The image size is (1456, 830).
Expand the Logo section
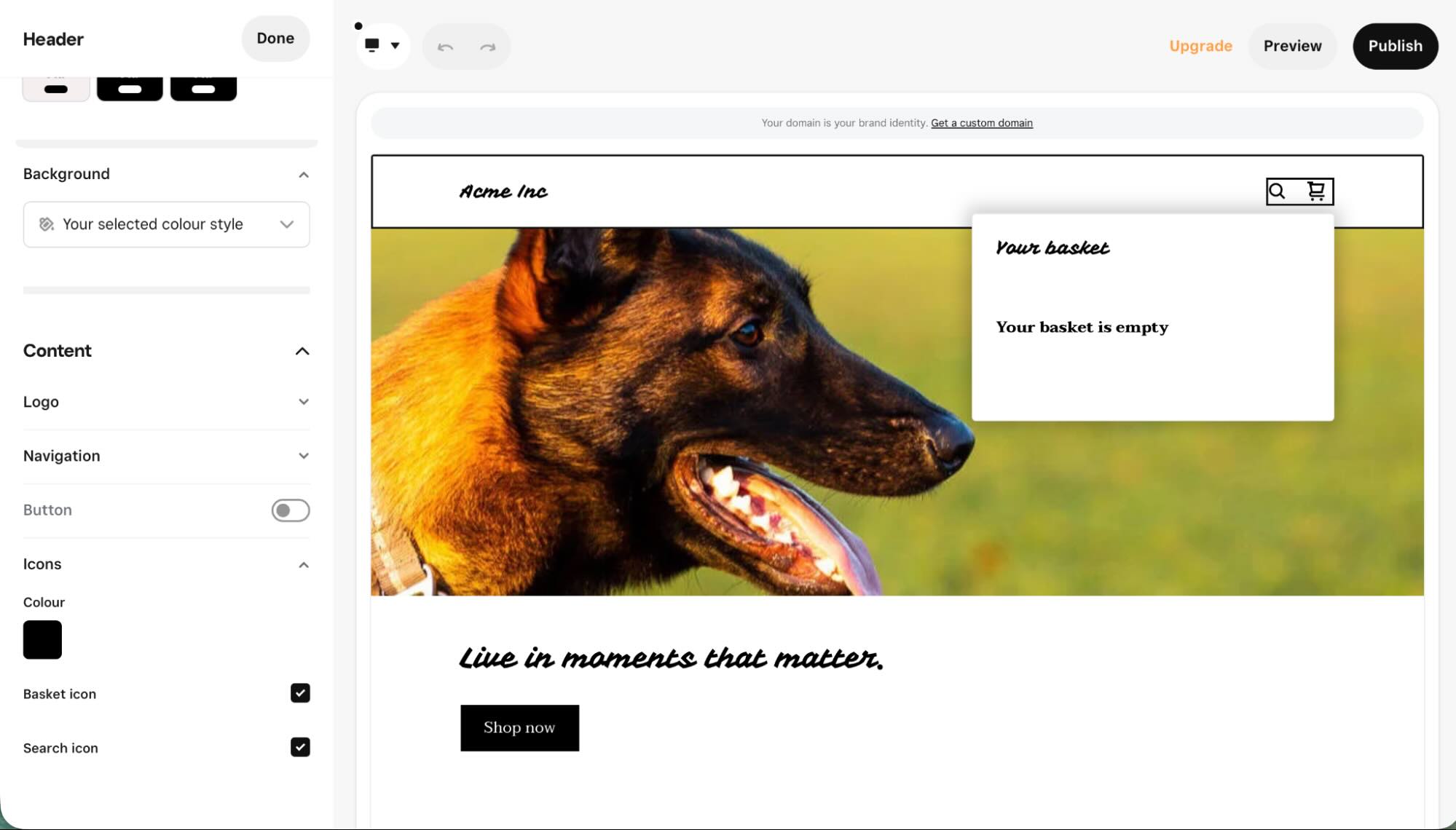(x=304, y=401)
